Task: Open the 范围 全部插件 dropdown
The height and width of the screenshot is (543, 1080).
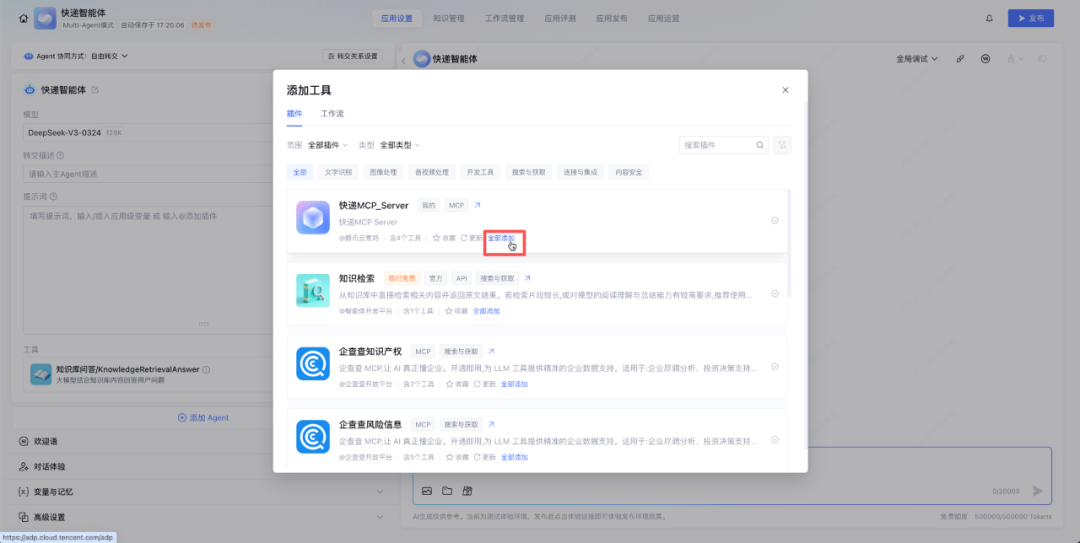Action: pos(327,145)
